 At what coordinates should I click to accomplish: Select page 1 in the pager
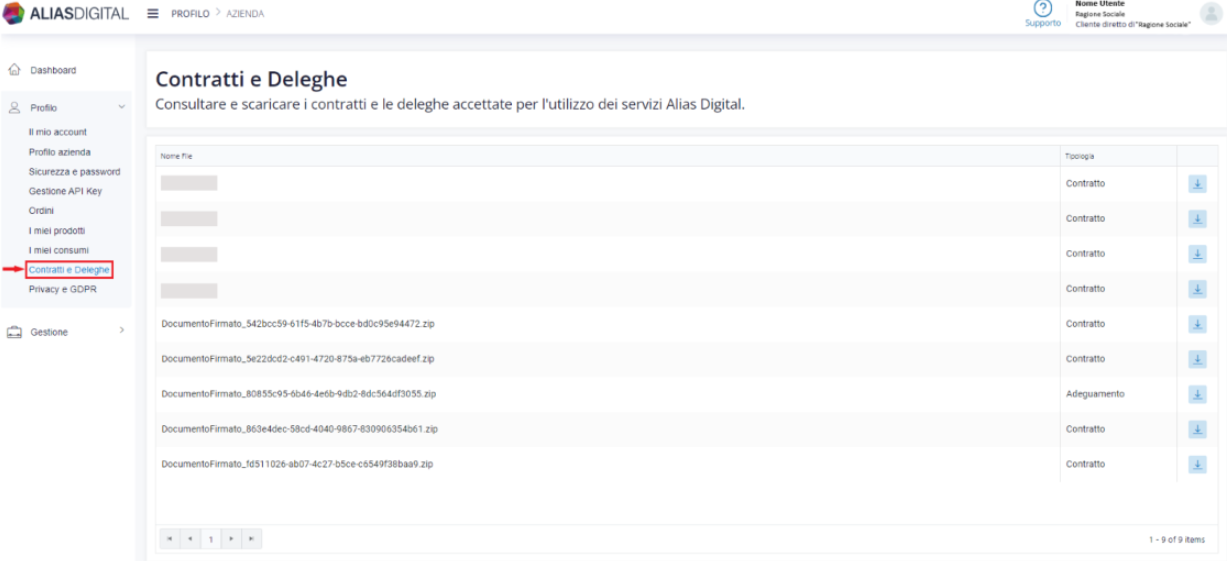[x=211, y=539]
